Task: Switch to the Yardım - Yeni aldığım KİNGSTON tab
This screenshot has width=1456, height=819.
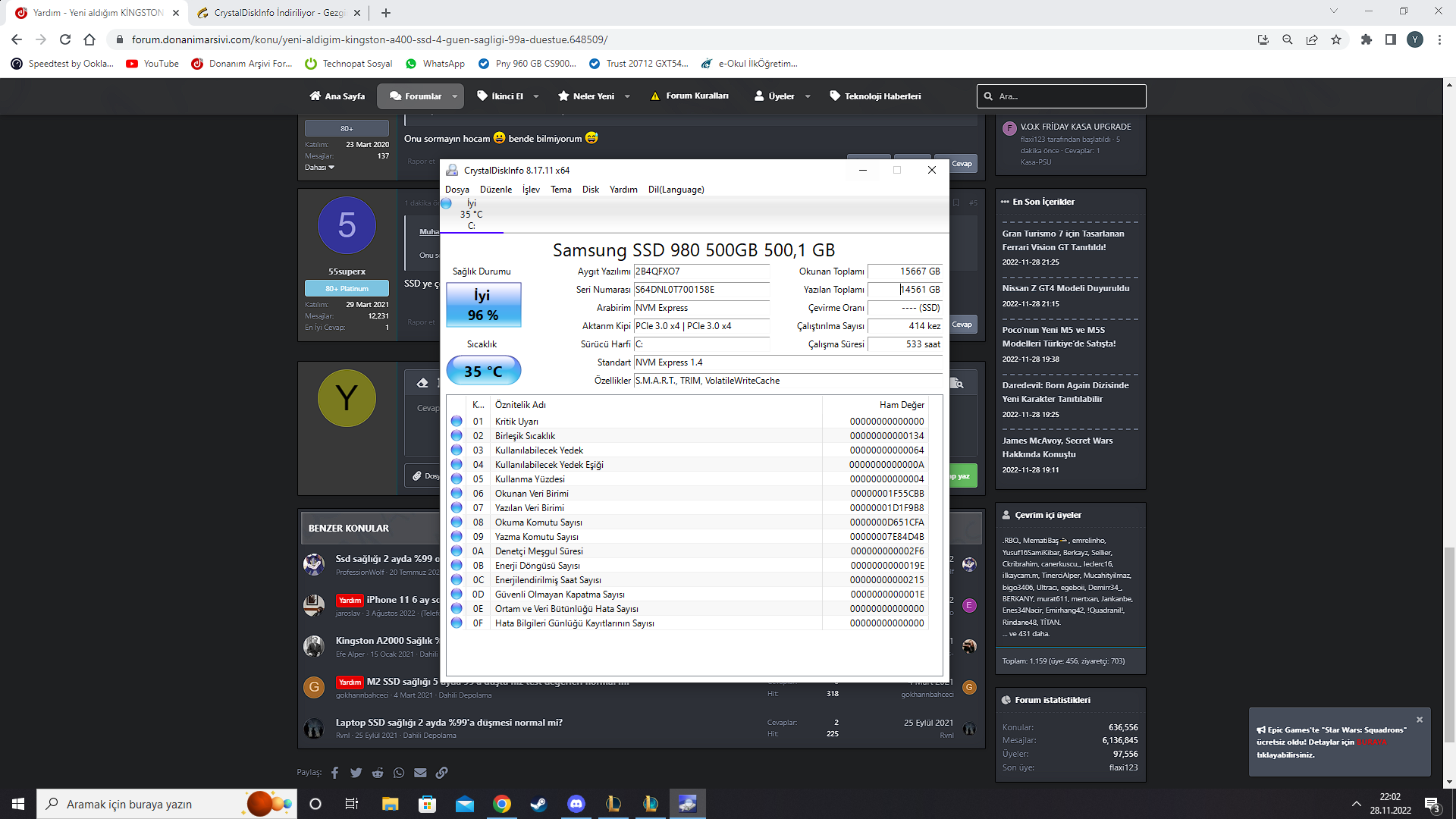Action: [97, 13]
